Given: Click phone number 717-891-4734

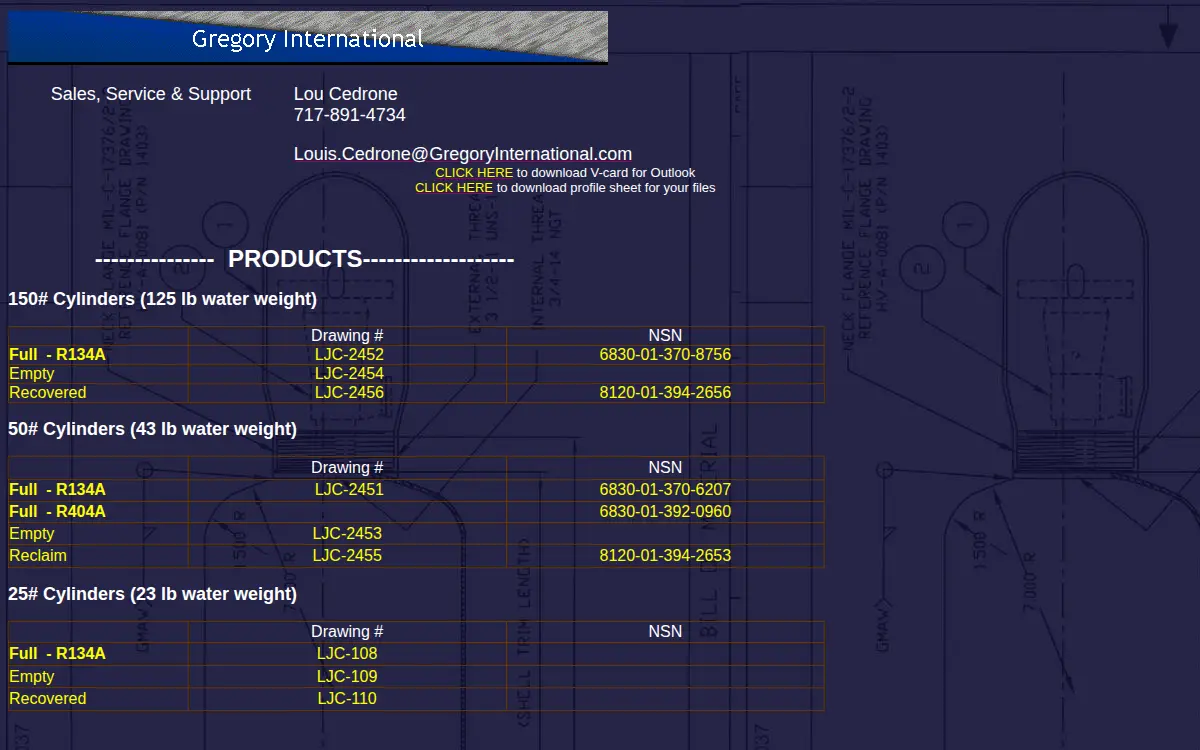Looking at the screenshot, I should pyautogui.click(x=350, y=115).
